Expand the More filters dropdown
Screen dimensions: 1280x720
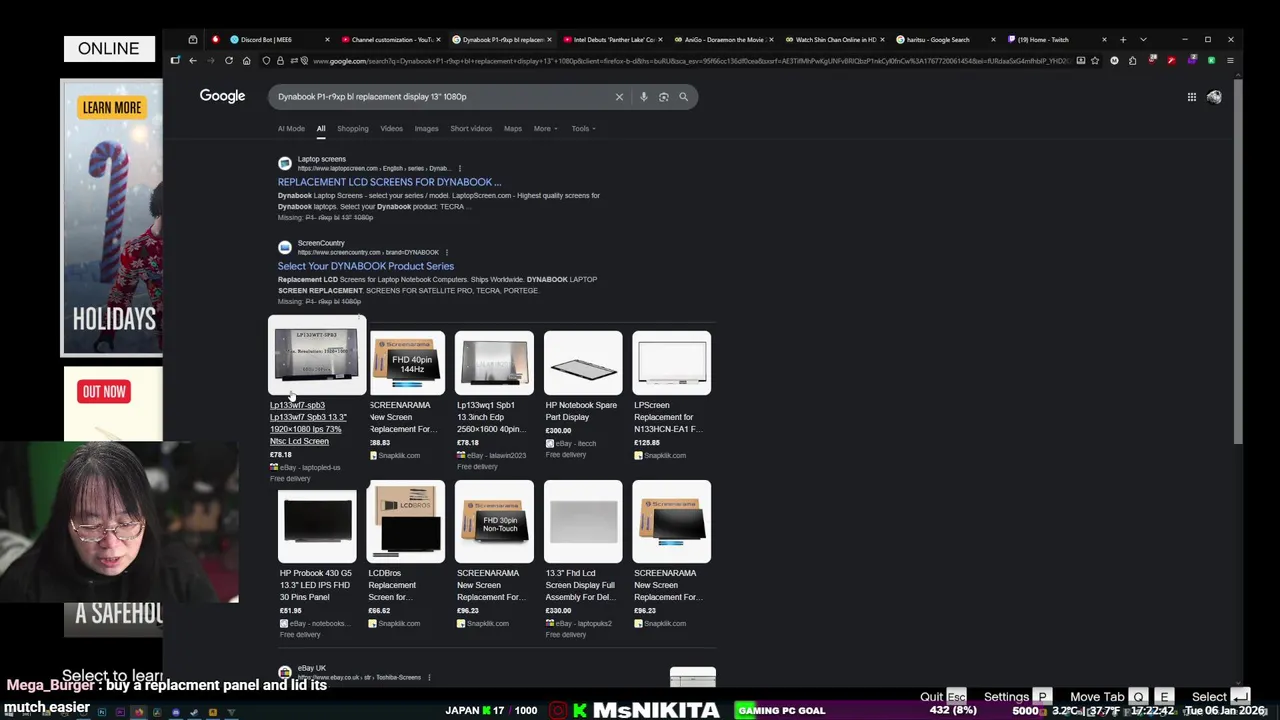click(x=545, y=128)
